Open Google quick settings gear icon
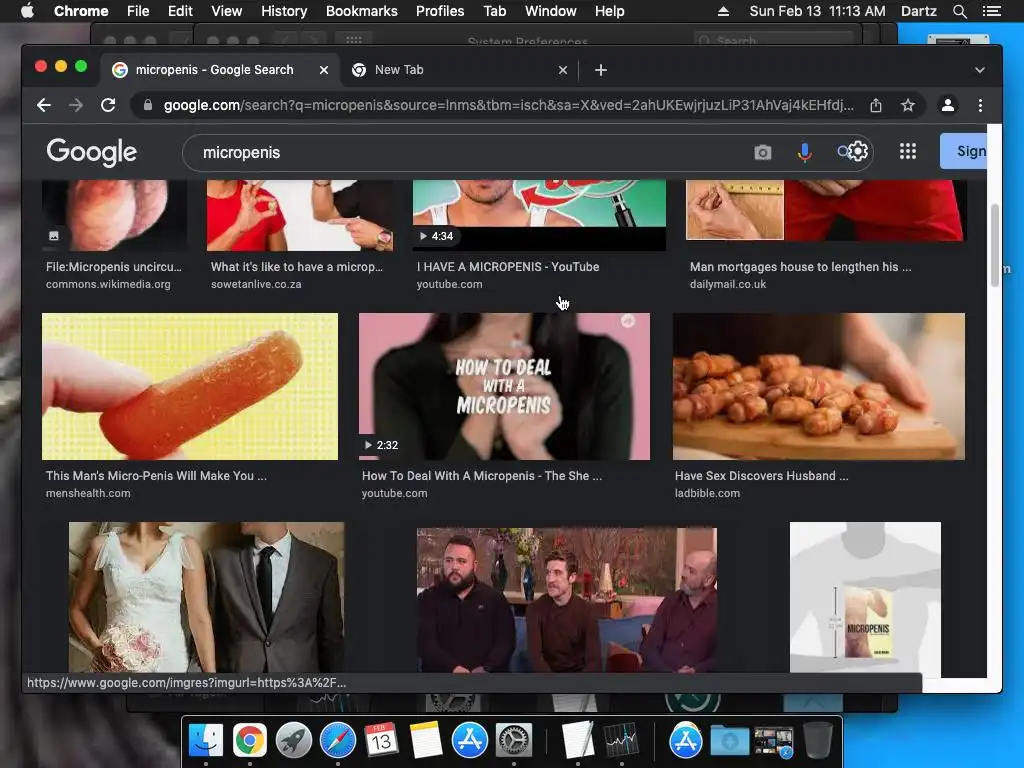Viewport: 1024px width, 768px height. click(x=857, y=152)
